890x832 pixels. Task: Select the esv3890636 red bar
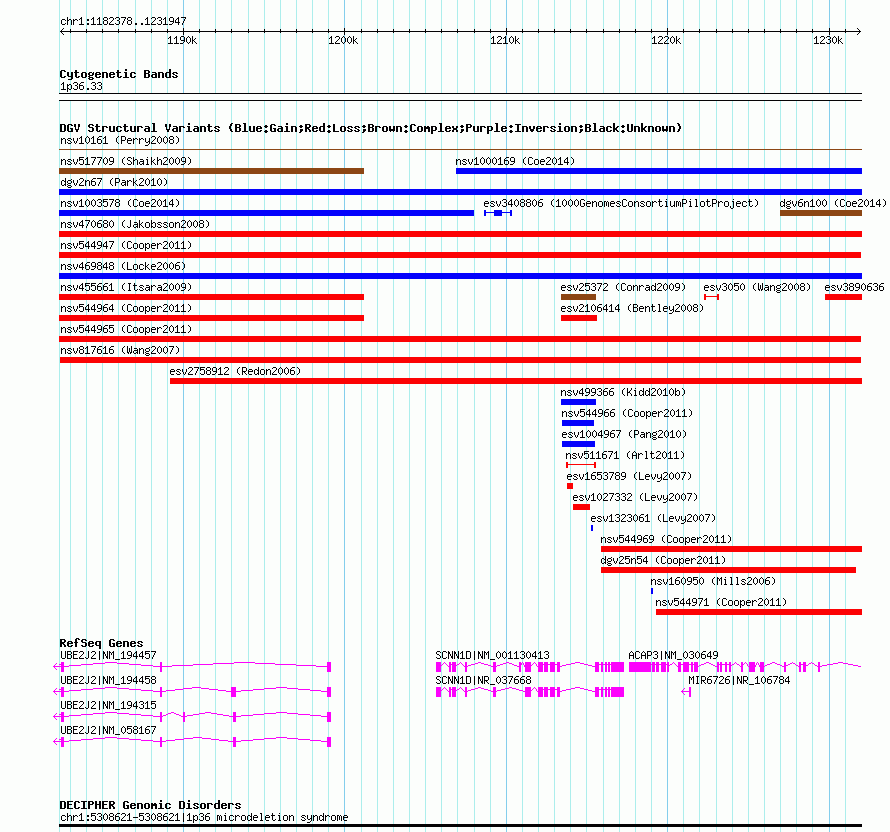pyautogui.click(x=843, y=297)
